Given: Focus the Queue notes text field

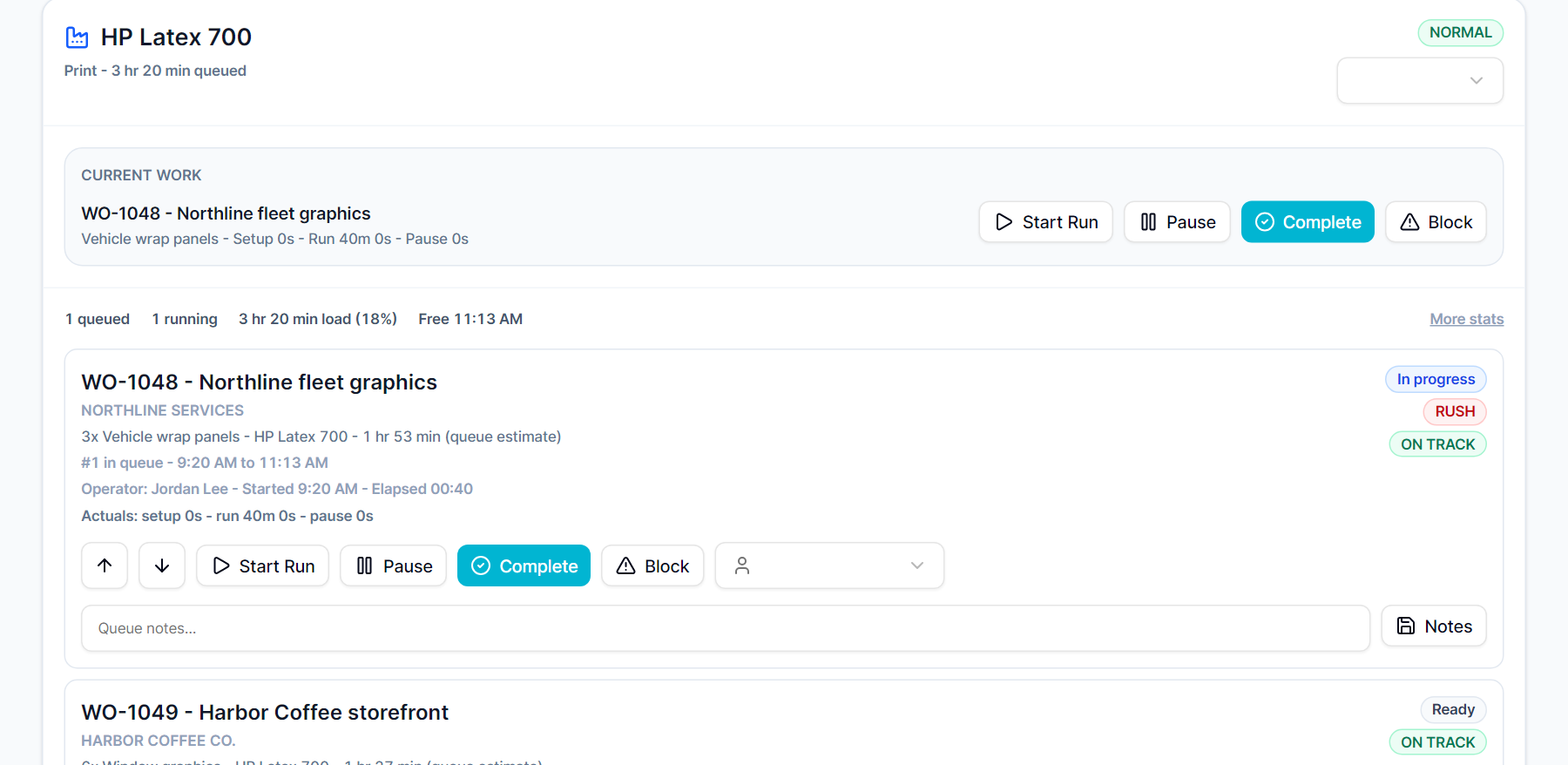Looking at the screenshot, I should click(726, 628).
